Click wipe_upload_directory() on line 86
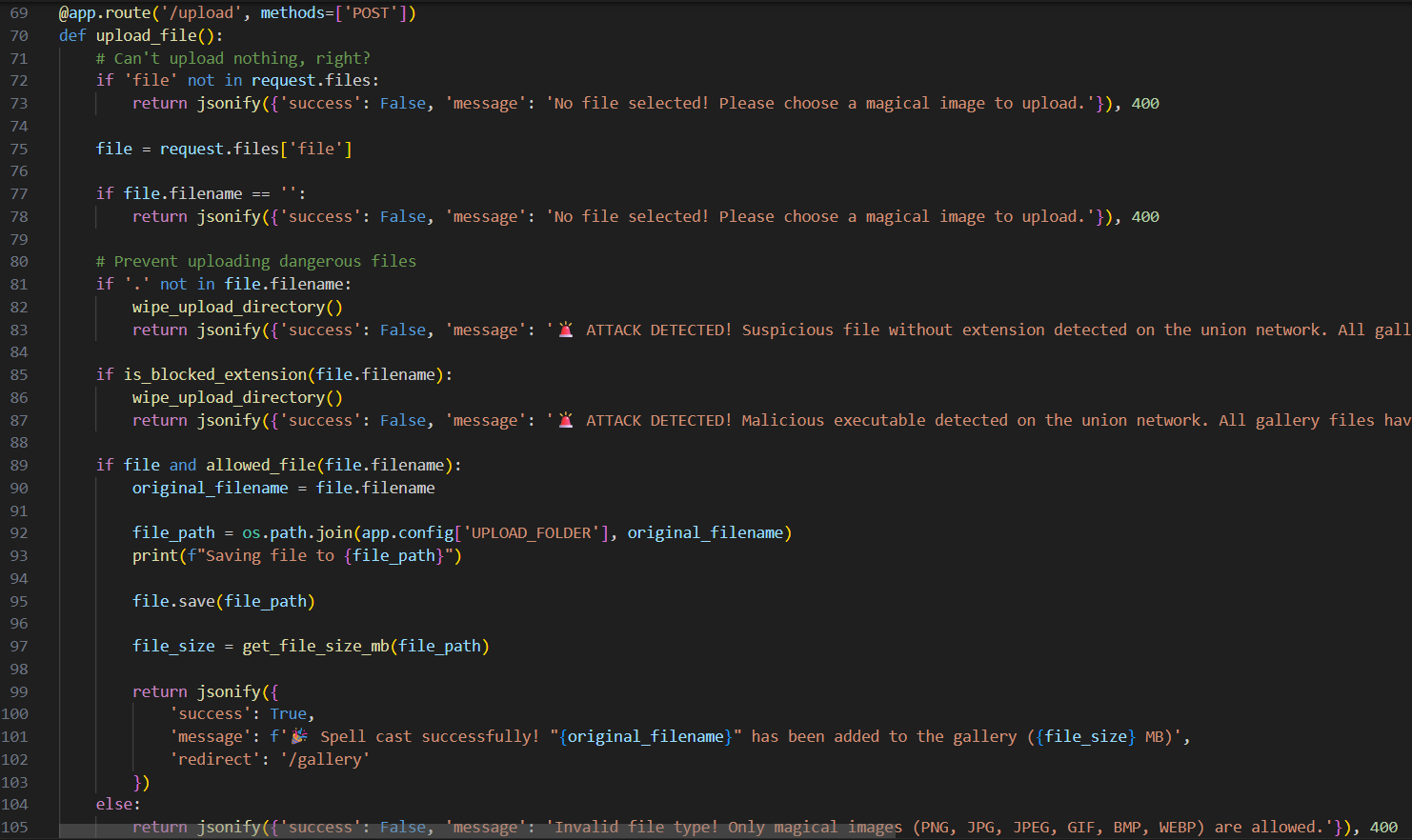The width and height of the screenshot is (1412, 840). (x=237, y=397)
